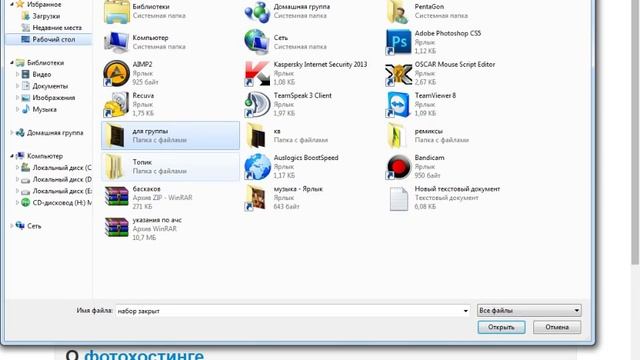The width and height of the screenshot is (640, 360).
Task: Collapse the Библиотеки tree section
Action: 12,62
